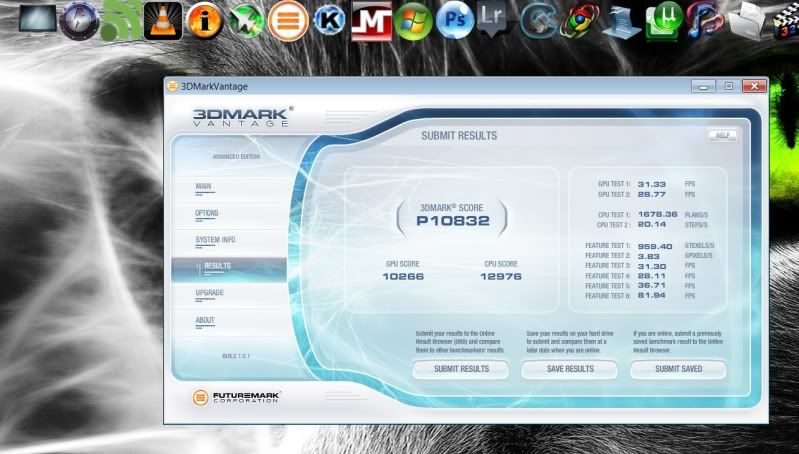
Task: Launch Google Chrome from the dock
Action: coord(580,21)
